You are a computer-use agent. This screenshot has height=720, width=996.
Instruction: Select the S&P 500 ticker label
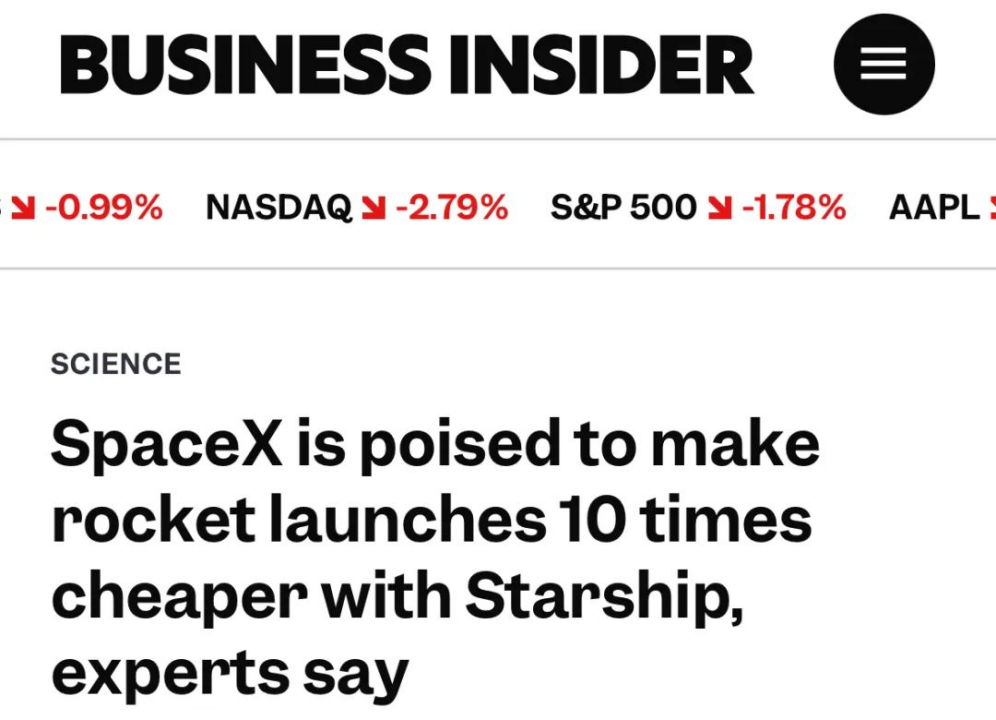click(623, 208)
